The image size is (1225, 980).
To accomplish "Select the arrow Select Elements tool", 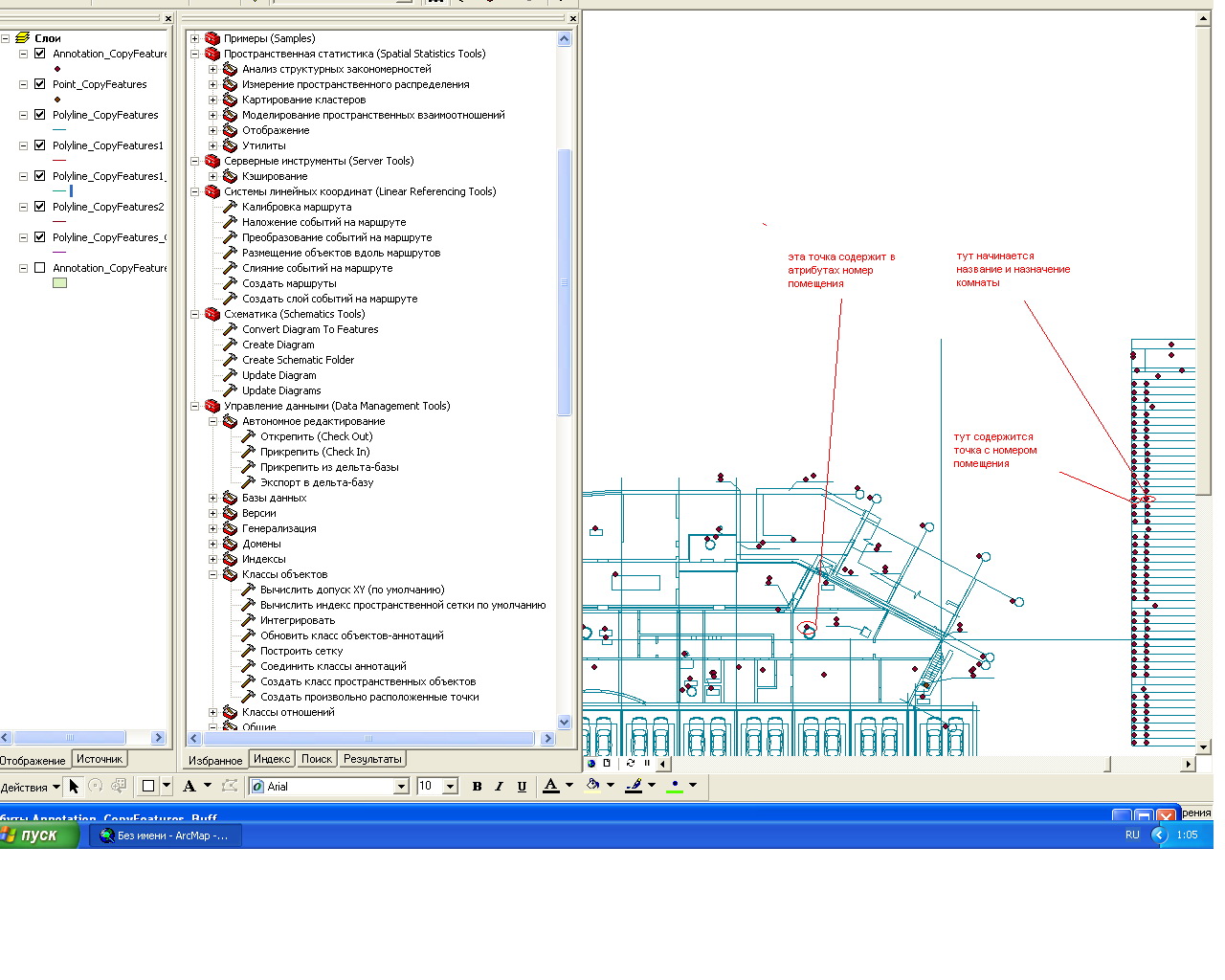I will point(74,787).
